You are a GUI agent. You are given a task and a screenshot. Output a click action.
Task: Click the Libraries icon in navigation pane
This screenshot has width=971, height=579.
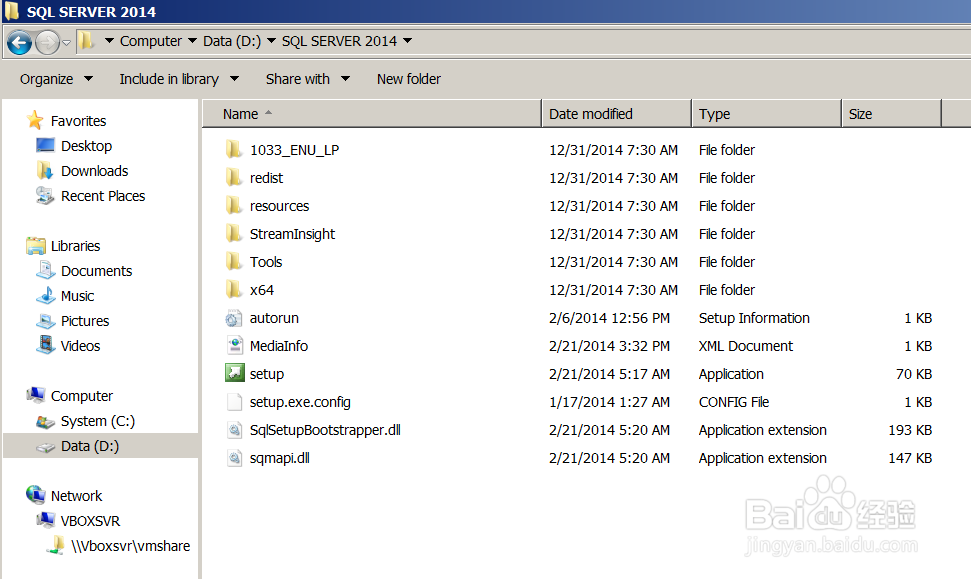[36, 246]
